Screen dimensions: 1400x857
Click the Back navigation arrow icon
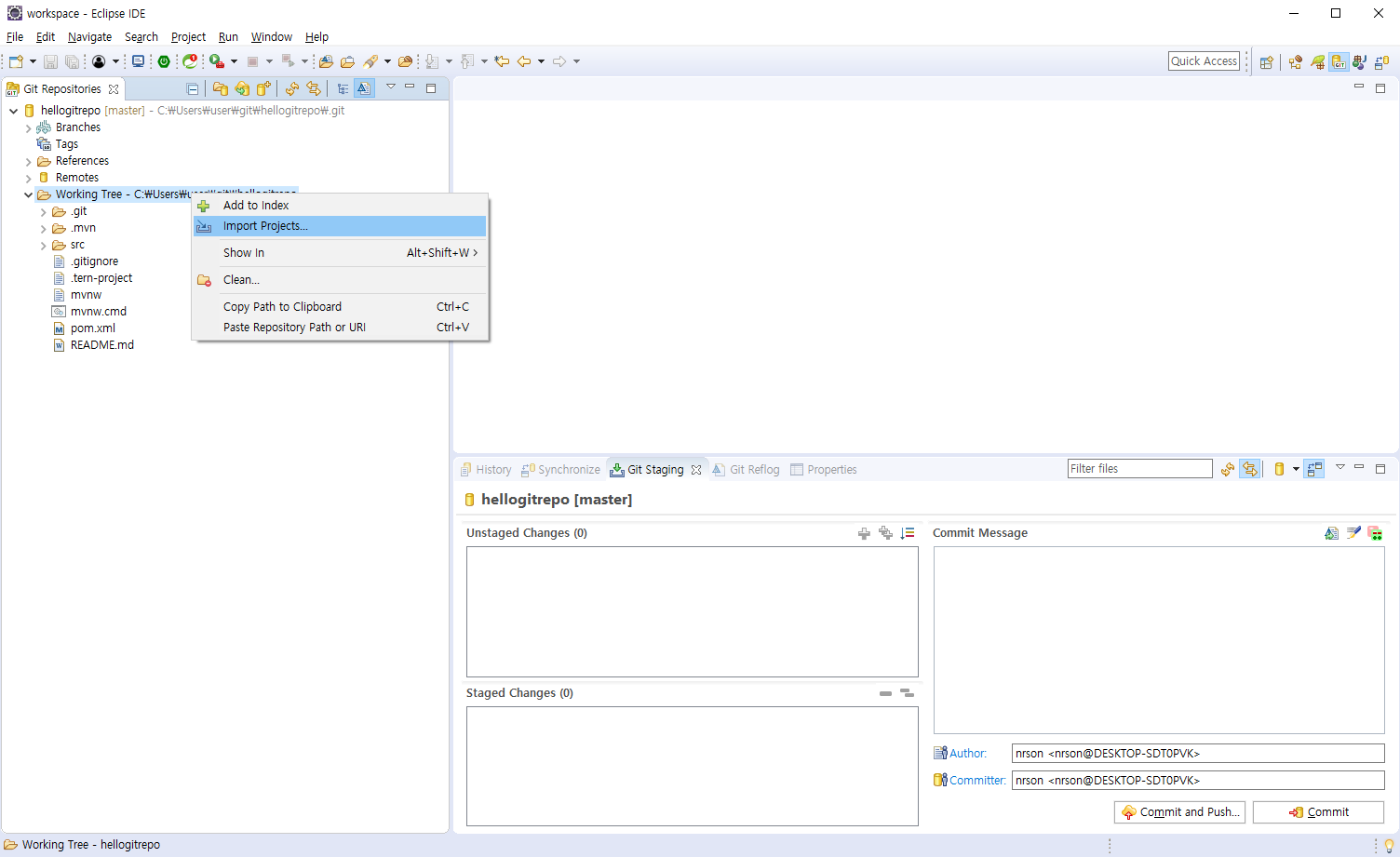coord(524,61)
